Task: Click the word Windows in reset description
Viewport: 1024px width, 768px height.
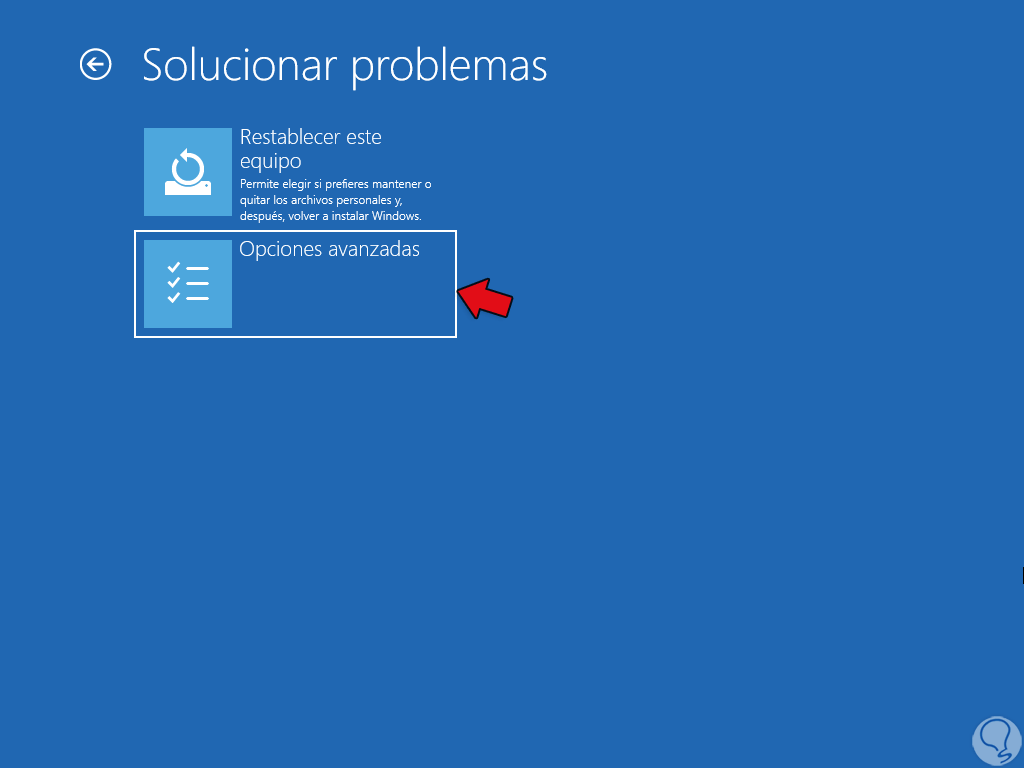Action: click(x=396, y=216)
